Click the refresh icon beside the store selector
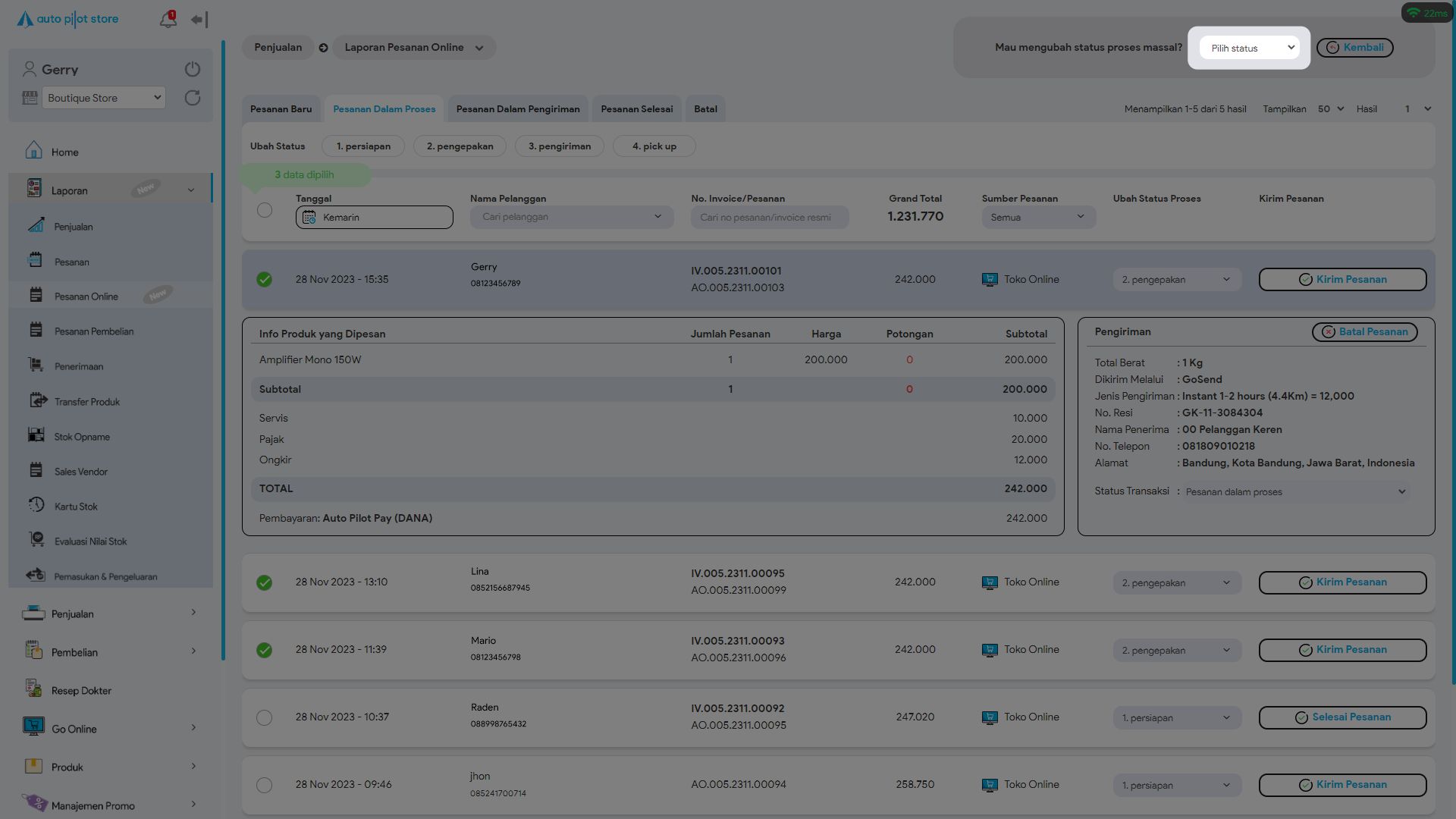This screenshot has height=819, width=1456. (193, 98)
